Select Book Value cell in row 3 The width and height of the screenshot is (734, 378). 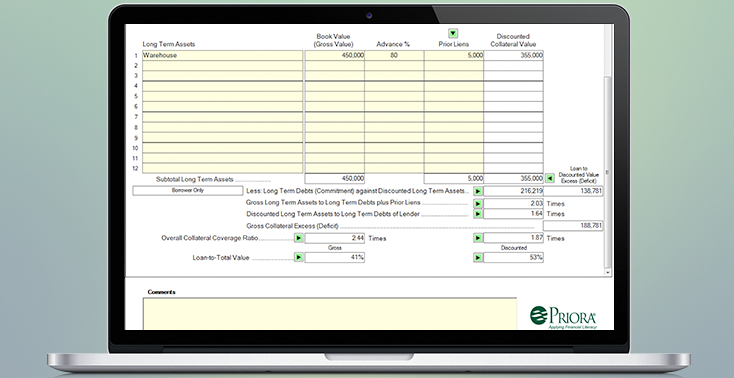[x=335, y=76]
